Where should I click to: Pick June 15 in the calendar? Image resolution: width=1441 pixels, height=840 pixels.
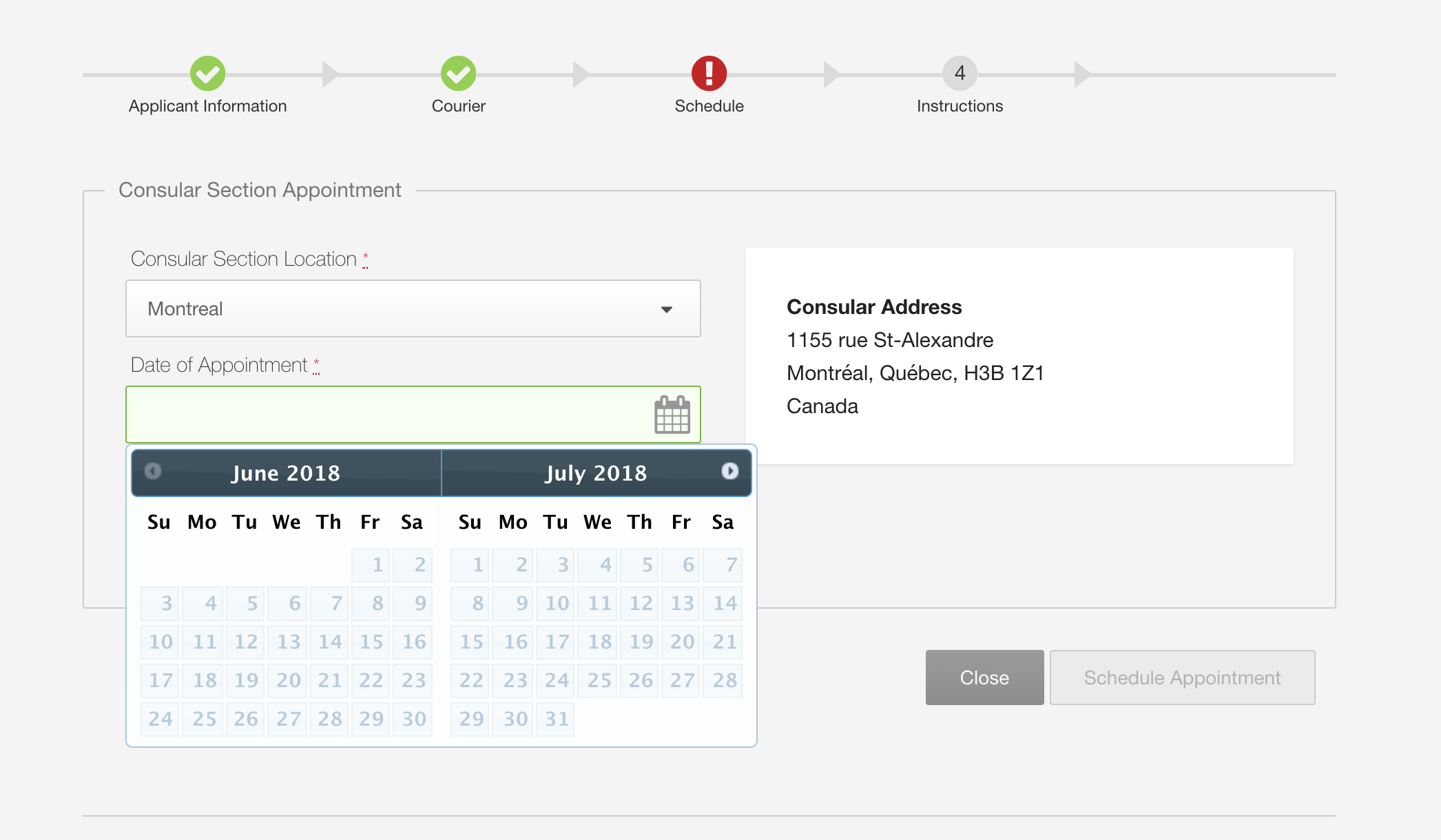click(371, 642)
